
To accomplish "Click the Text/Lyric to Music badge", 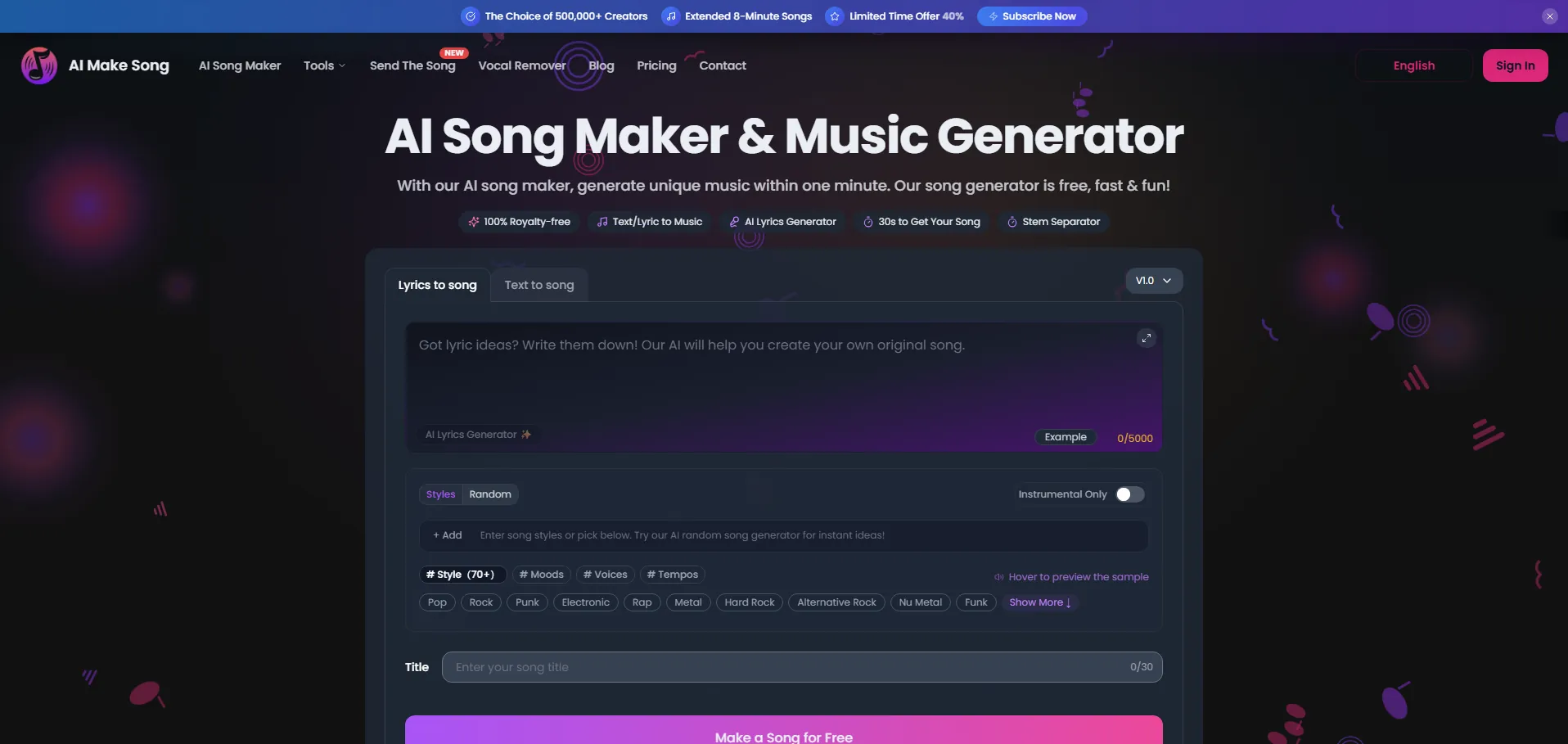I will coord(650,222).
